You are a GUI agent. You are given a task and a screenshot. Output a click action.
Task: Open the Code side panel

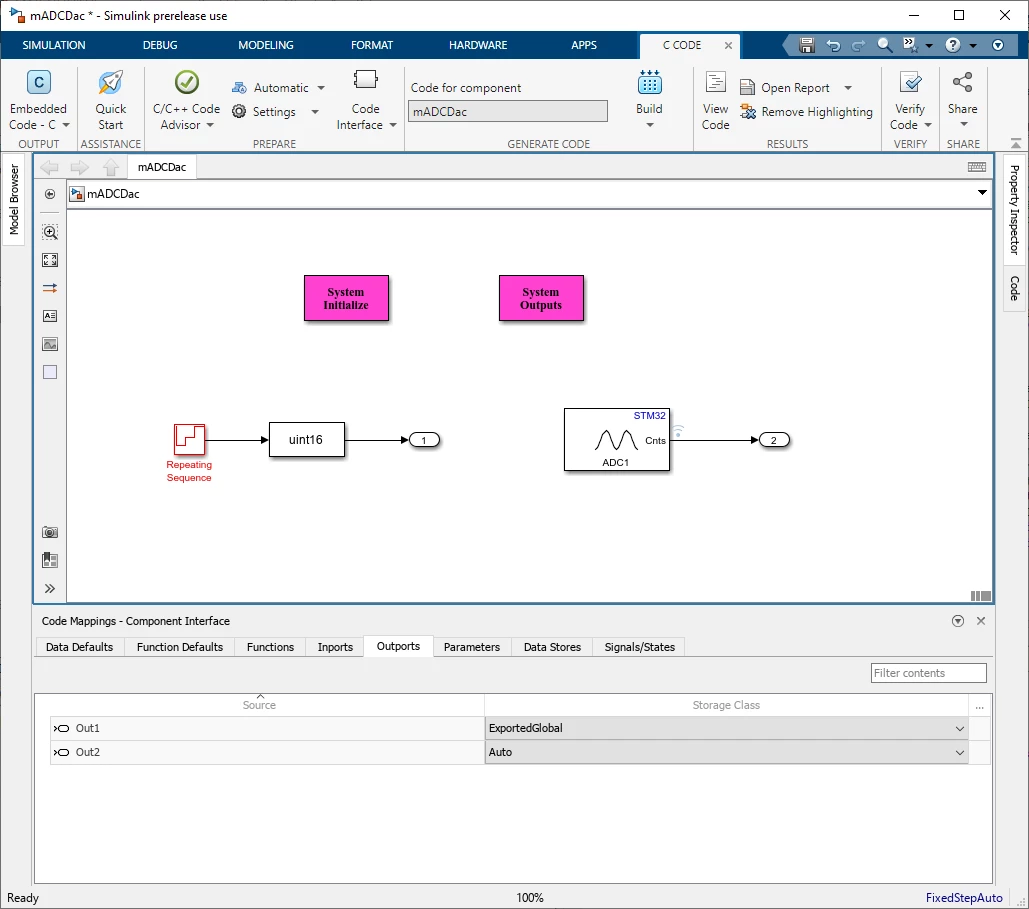pyautogui.click(x=1015, y=288)
